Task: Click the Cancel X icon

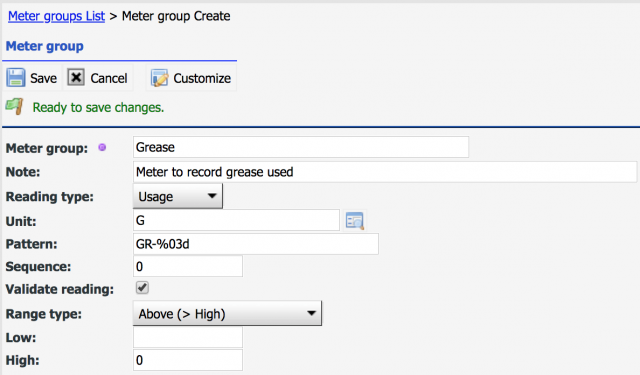Action: [x=76, y=77]
